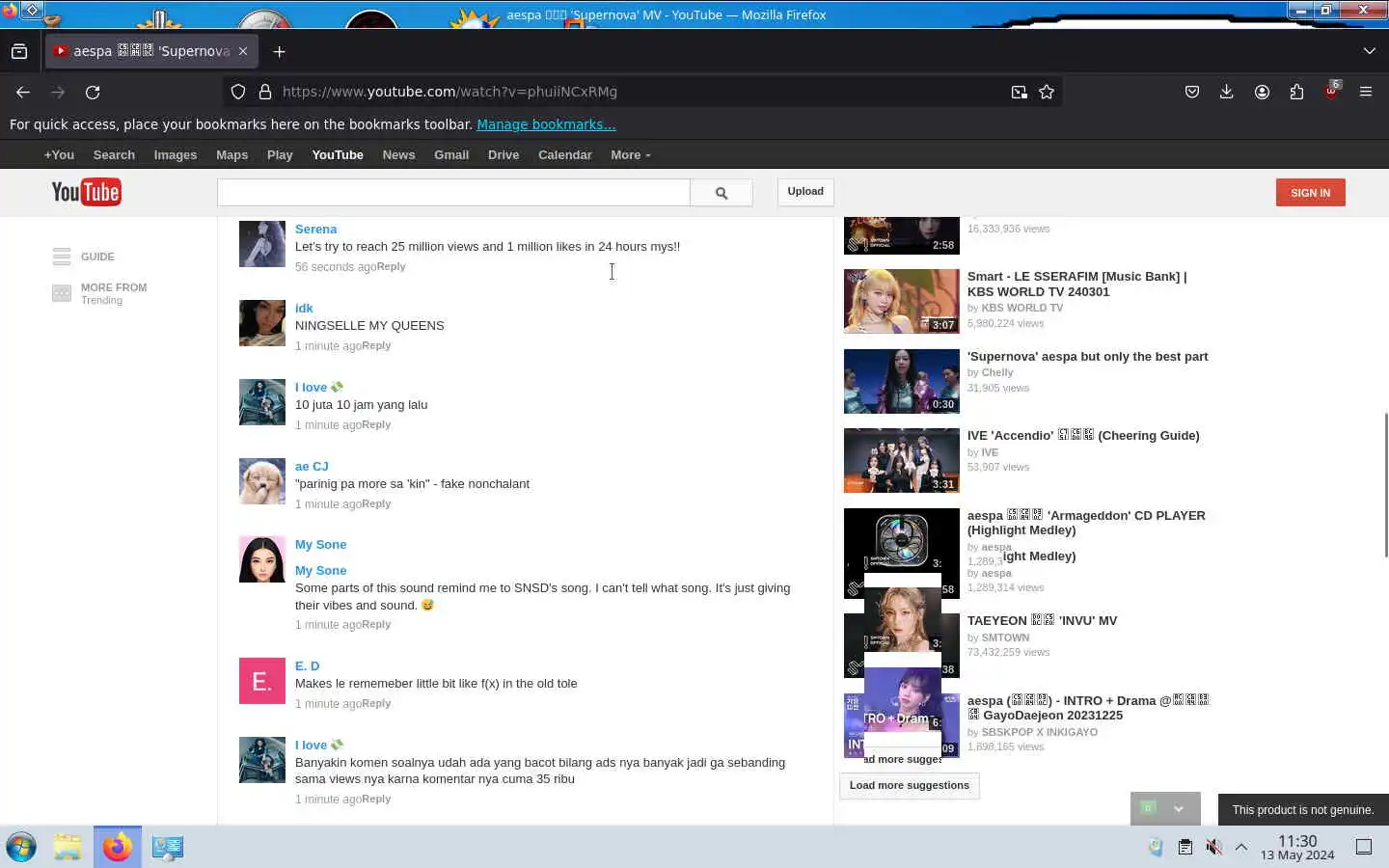Select News in the Google bar
The height and width of the screenshot is (868, 1389).
point(398,154)
